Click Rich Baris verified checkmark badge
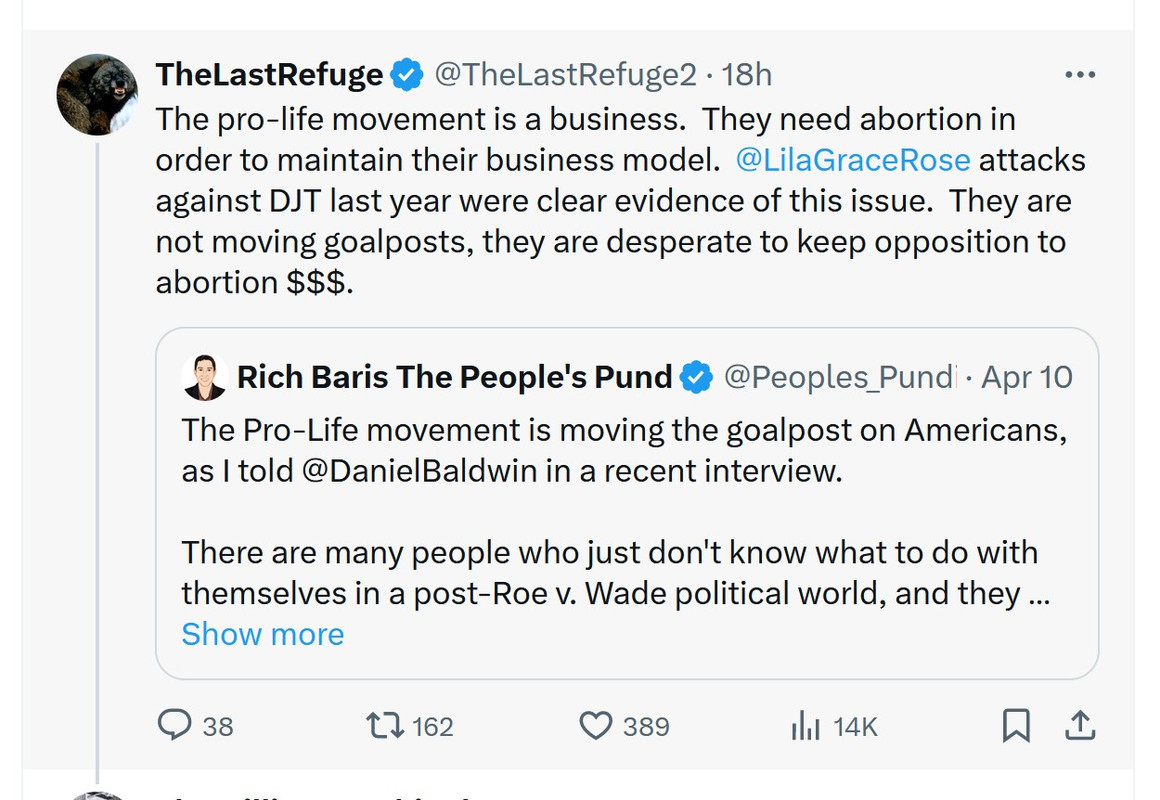Viewport: 1160px width, 800px height. pyautogui.click(x=696, y=377)
